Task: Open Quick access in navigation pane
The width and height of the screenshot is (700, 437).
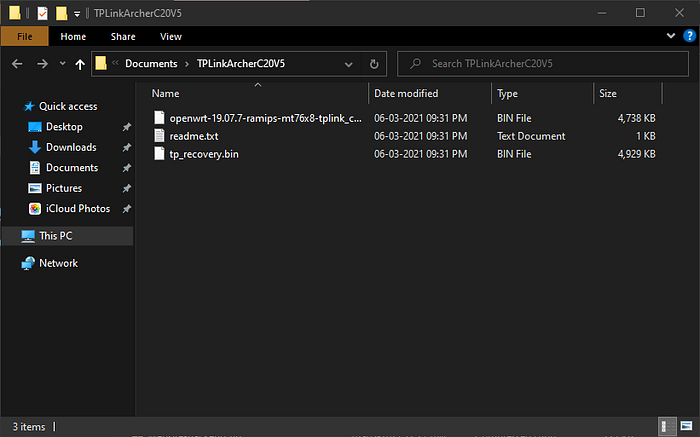Action: pos(68,106)
